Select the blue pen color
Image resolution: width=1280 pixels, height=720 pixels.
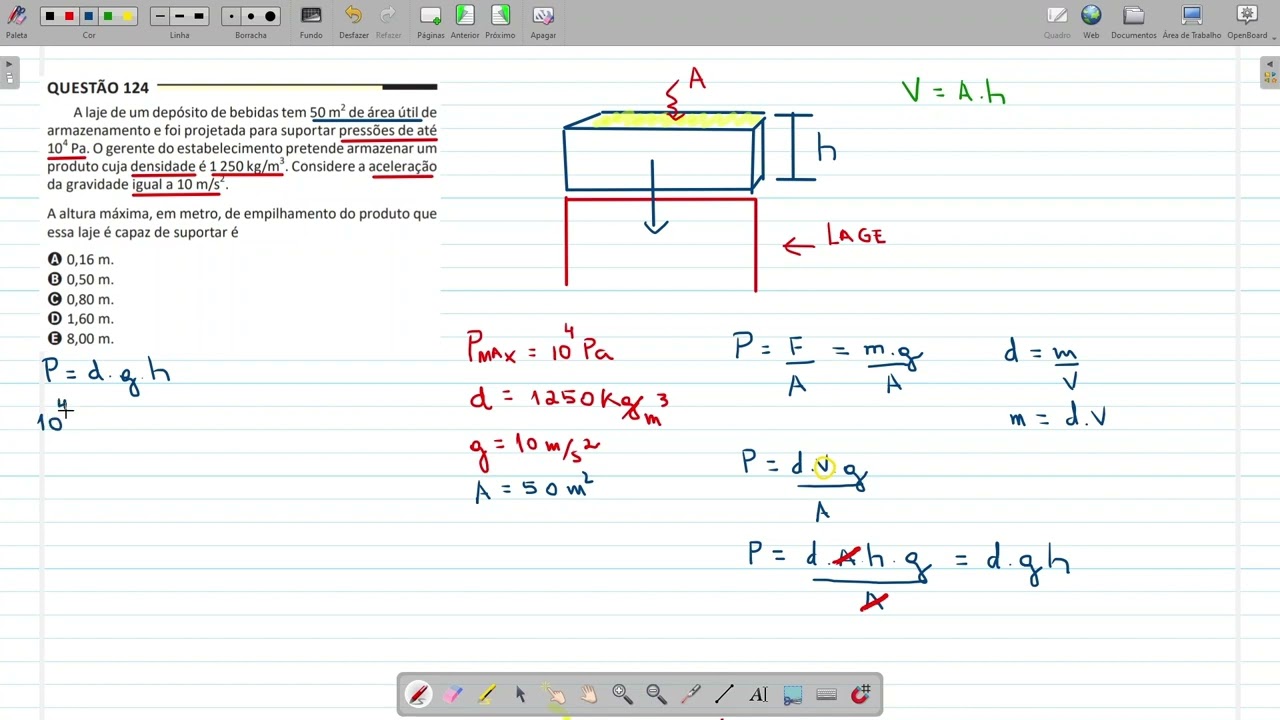89,16
